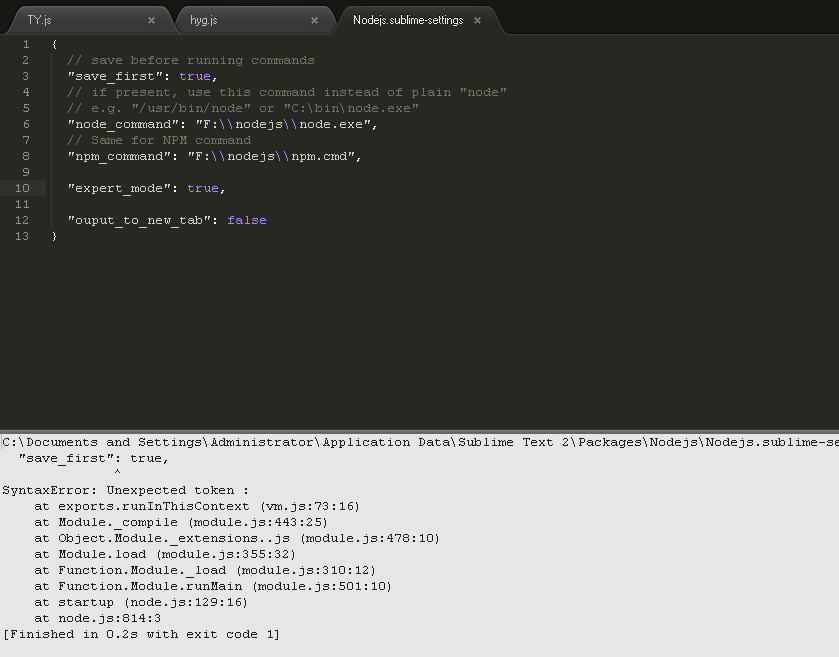Click the opening brace on line 1

54,44
